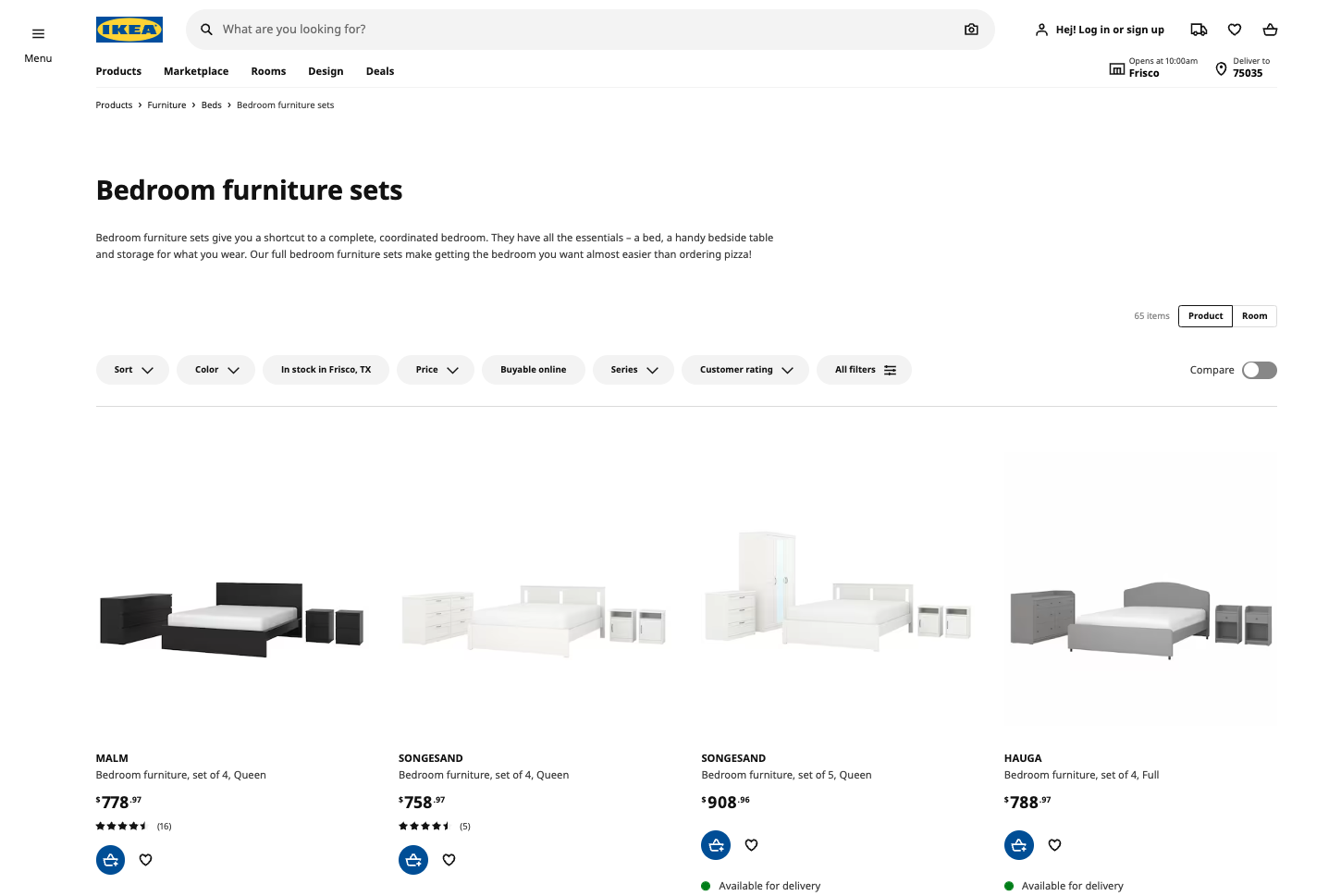Expand the Color filter
The width and height of the screenshot is (1341, 896).
click(215, 370)
